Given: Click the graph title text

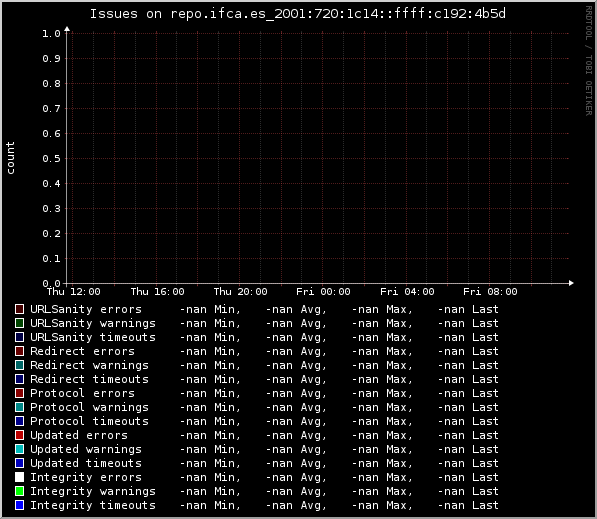Looking at the screenshot, I should (298, 14).
